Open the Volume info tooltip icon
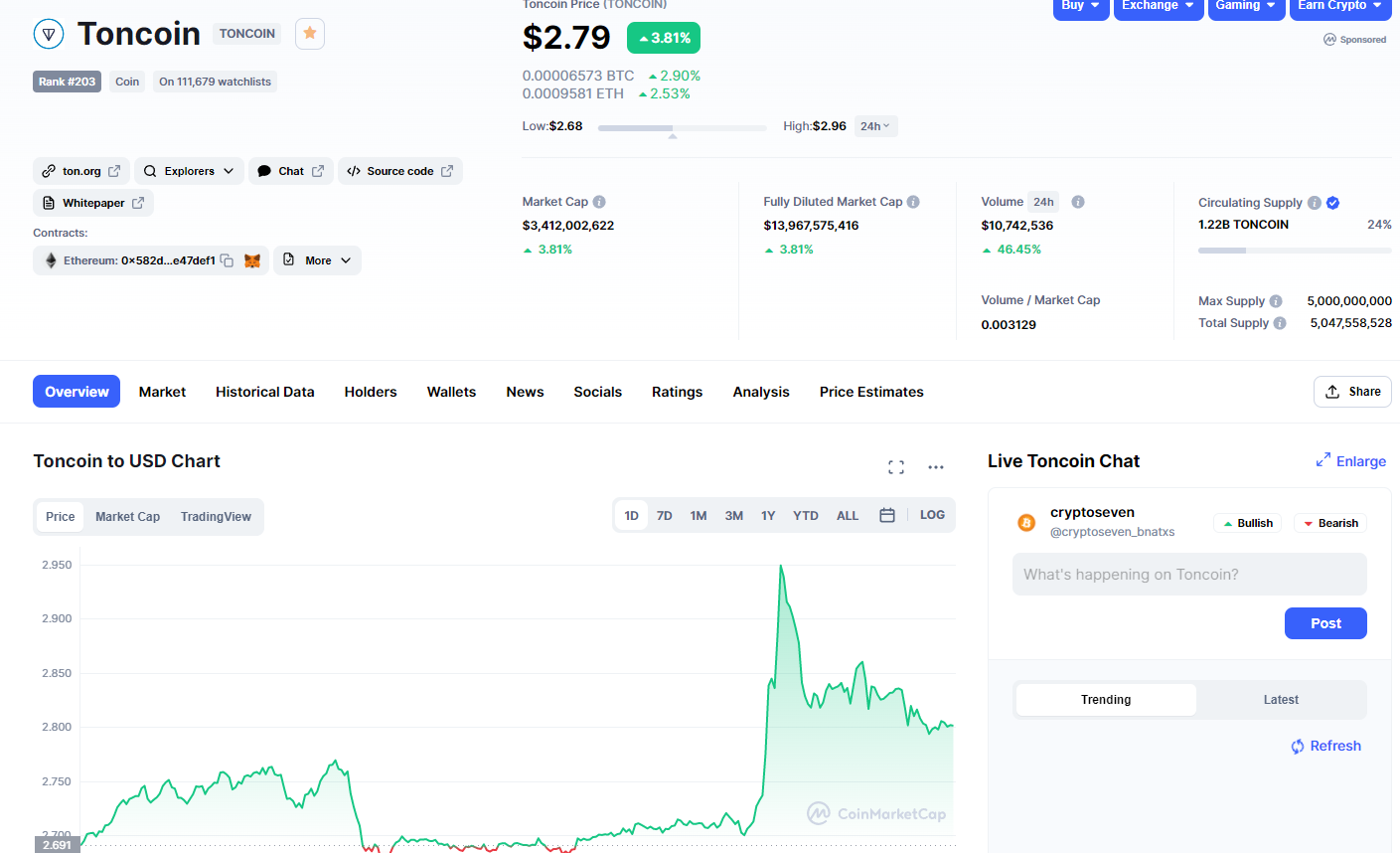 click(x=1078, y=202)
